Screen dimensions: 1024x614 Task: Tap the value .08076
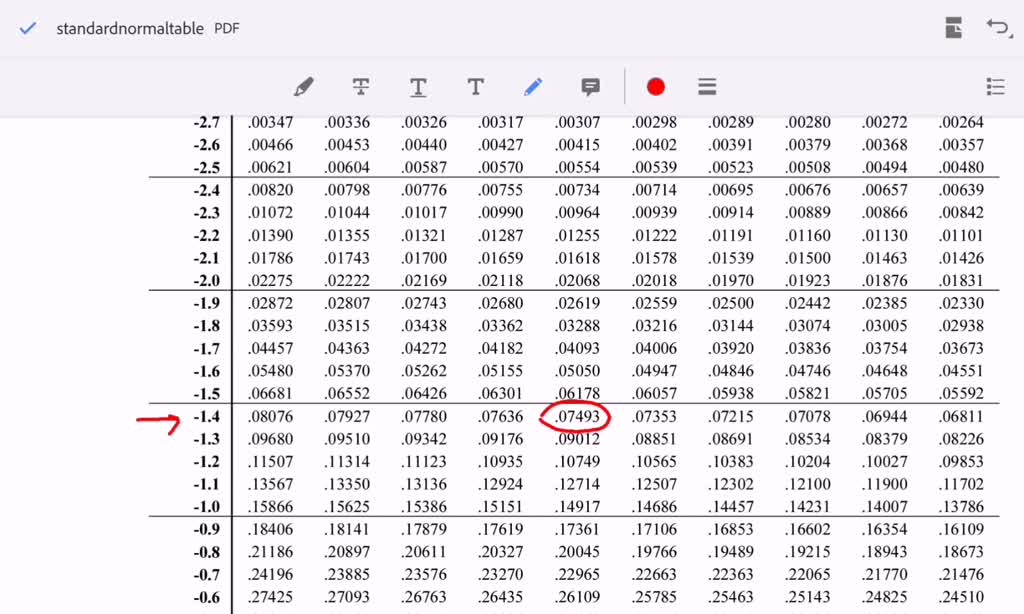tap(270, 417)
